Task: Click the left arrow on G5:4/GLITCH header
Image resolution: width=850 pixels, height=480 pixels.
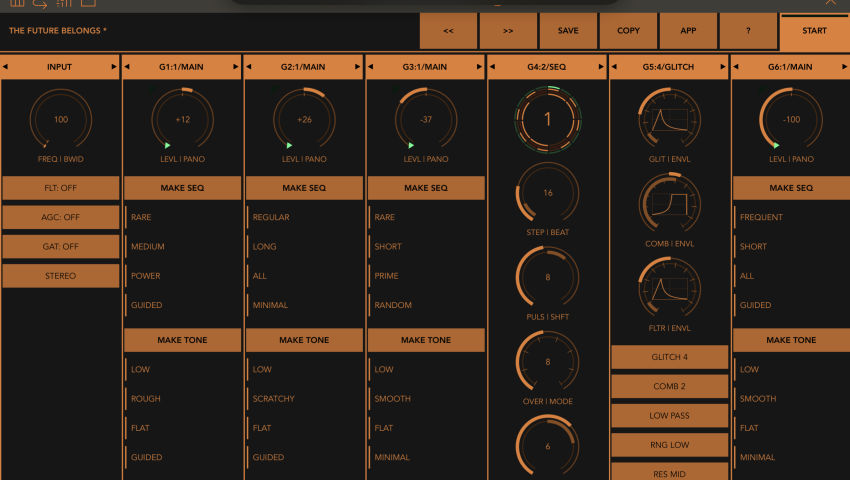Action: click(x=614, y=67)
